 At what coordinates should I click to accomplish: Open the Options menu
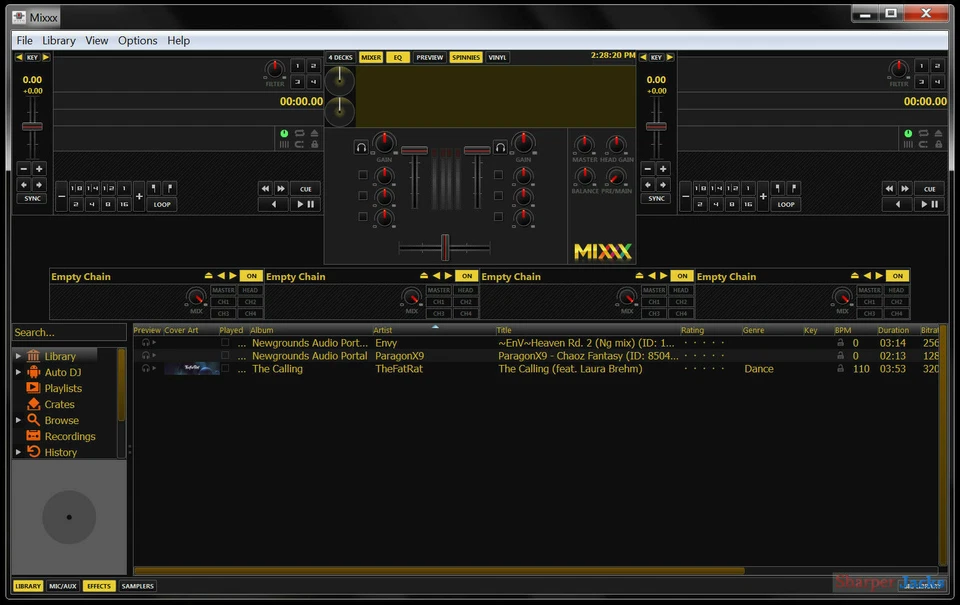137,40
